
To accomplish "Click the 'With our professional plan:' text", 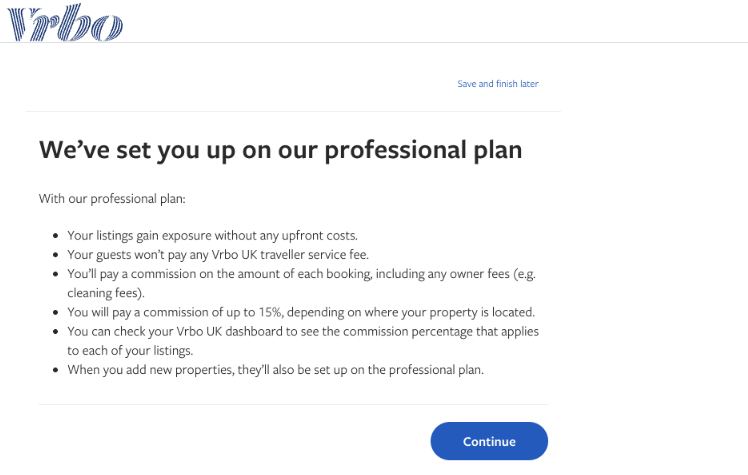I will 112,199.
